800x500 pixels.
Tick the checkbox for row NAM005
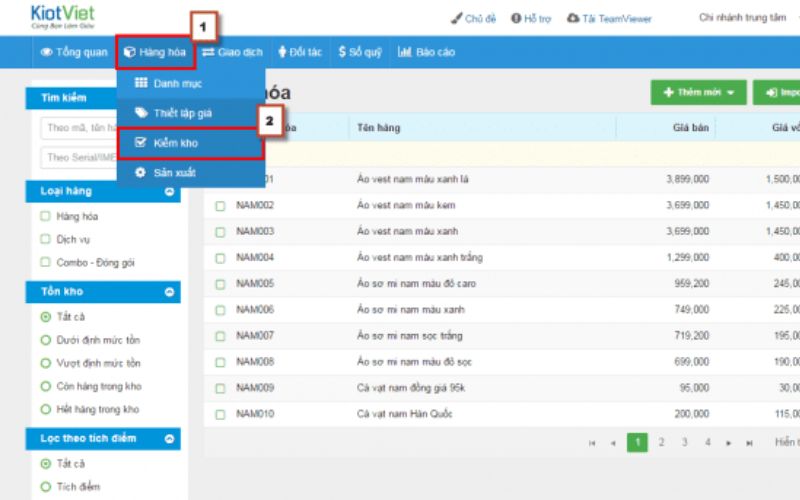220,283
